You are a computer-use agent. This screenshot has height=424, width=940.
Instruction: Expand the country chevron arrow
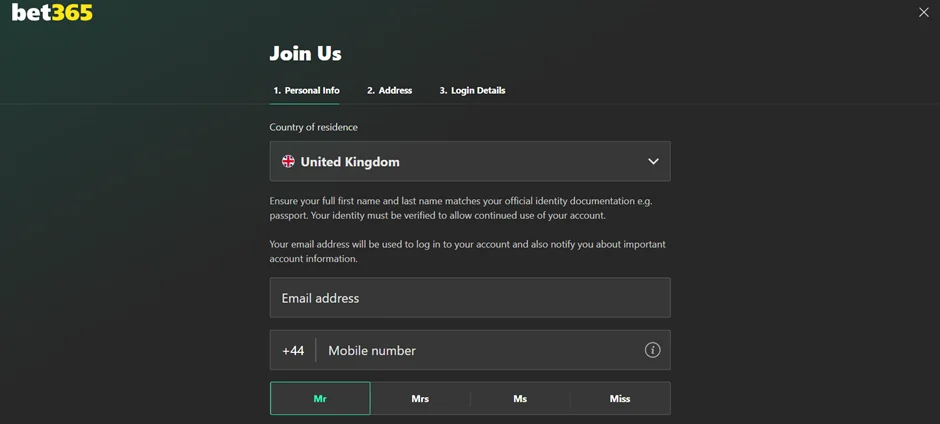653,161
